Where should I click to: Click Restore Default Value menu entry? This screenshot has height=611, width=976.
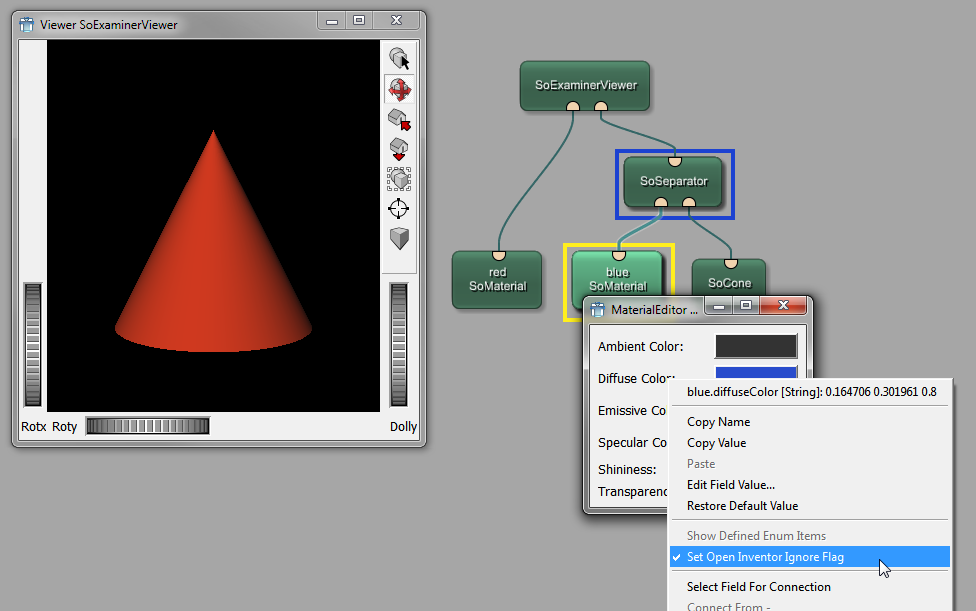tap(742, 506)
